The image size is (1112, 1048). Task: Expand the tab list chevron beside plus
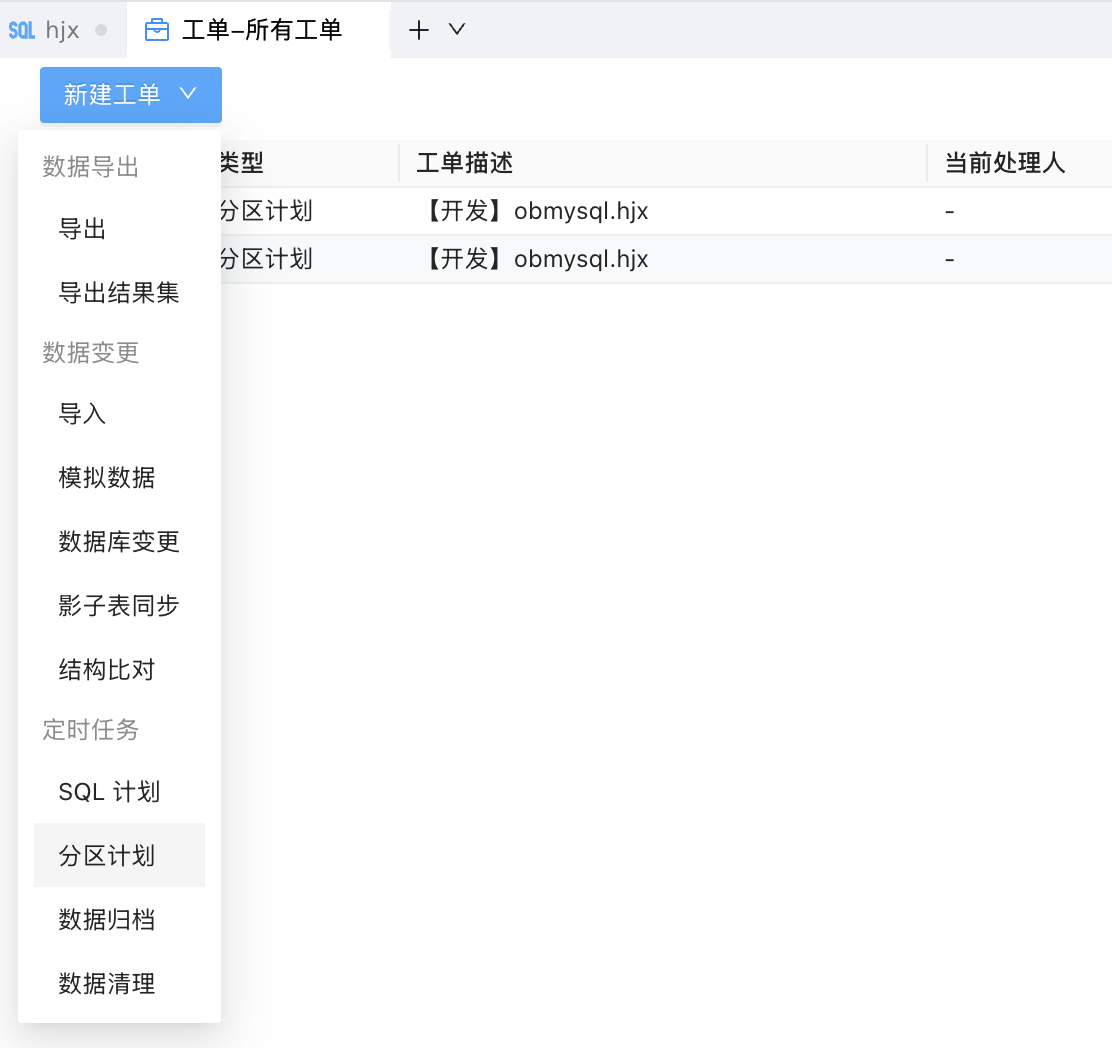457,29
